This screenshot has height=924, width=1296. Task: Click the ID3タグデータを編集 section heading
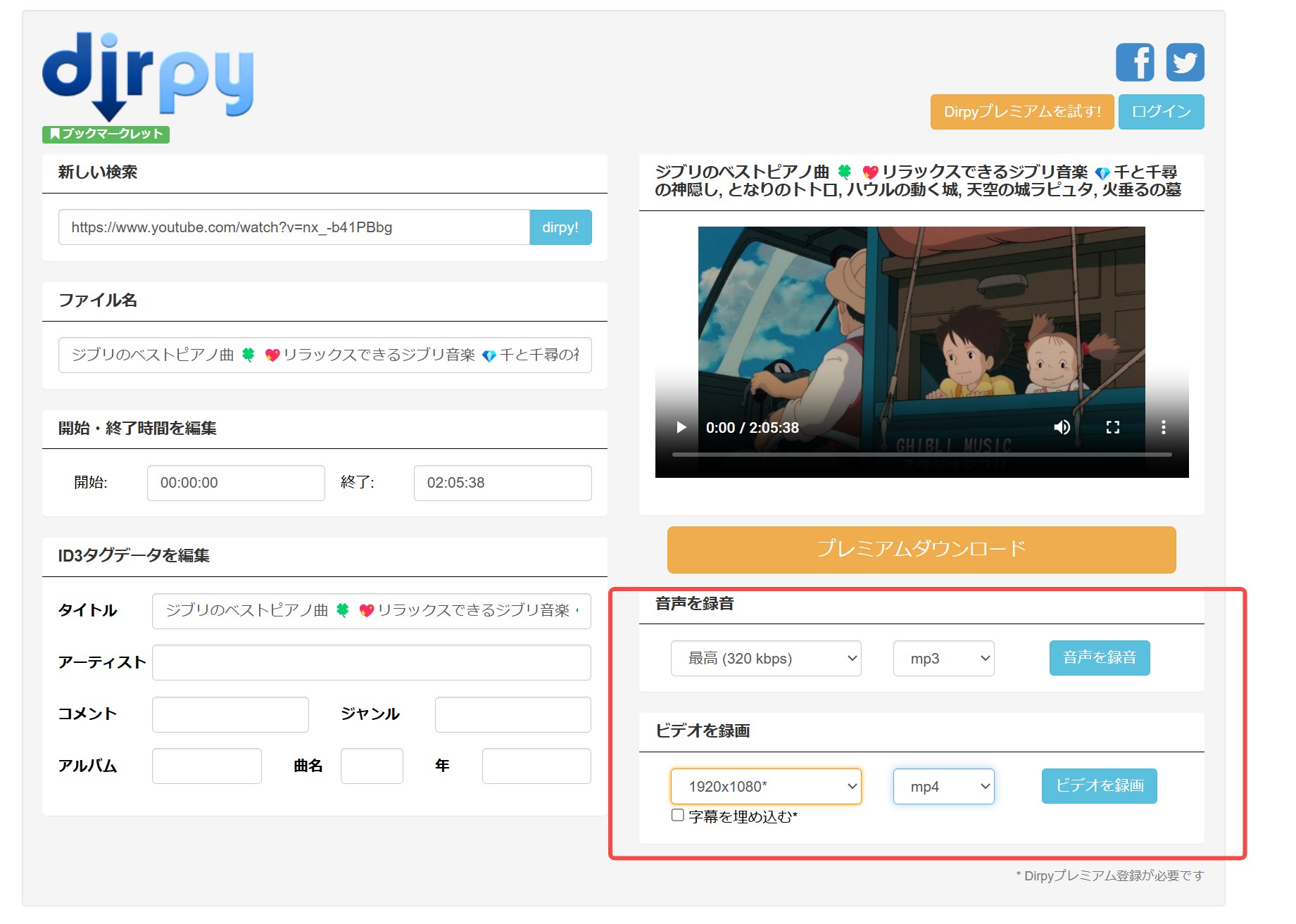[x=134, y=555]
